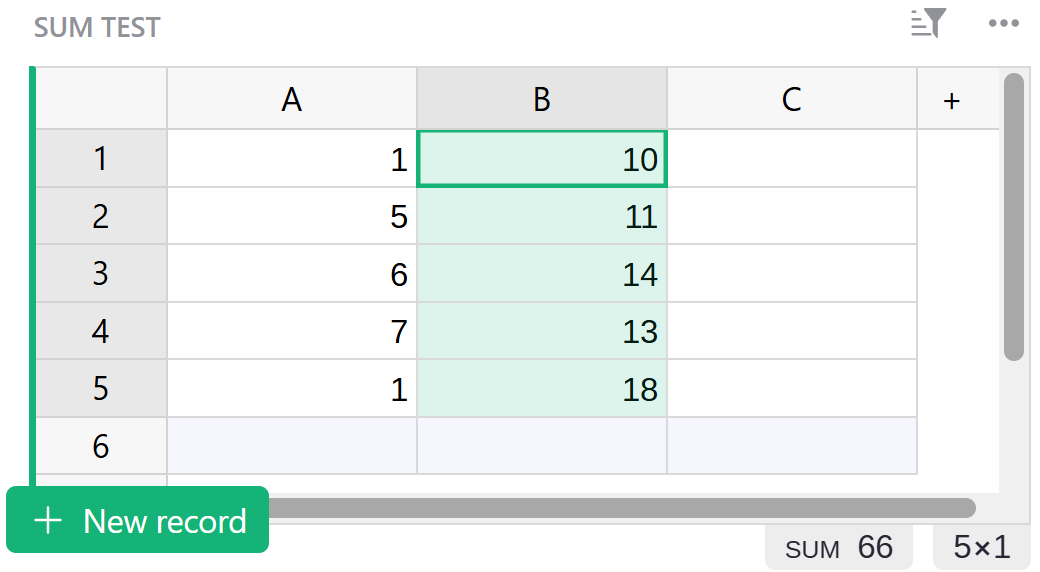The width and height of the screenshot is (1040, 572).
Task: Click cell A4 containing 7
Action: click(292, 332)
